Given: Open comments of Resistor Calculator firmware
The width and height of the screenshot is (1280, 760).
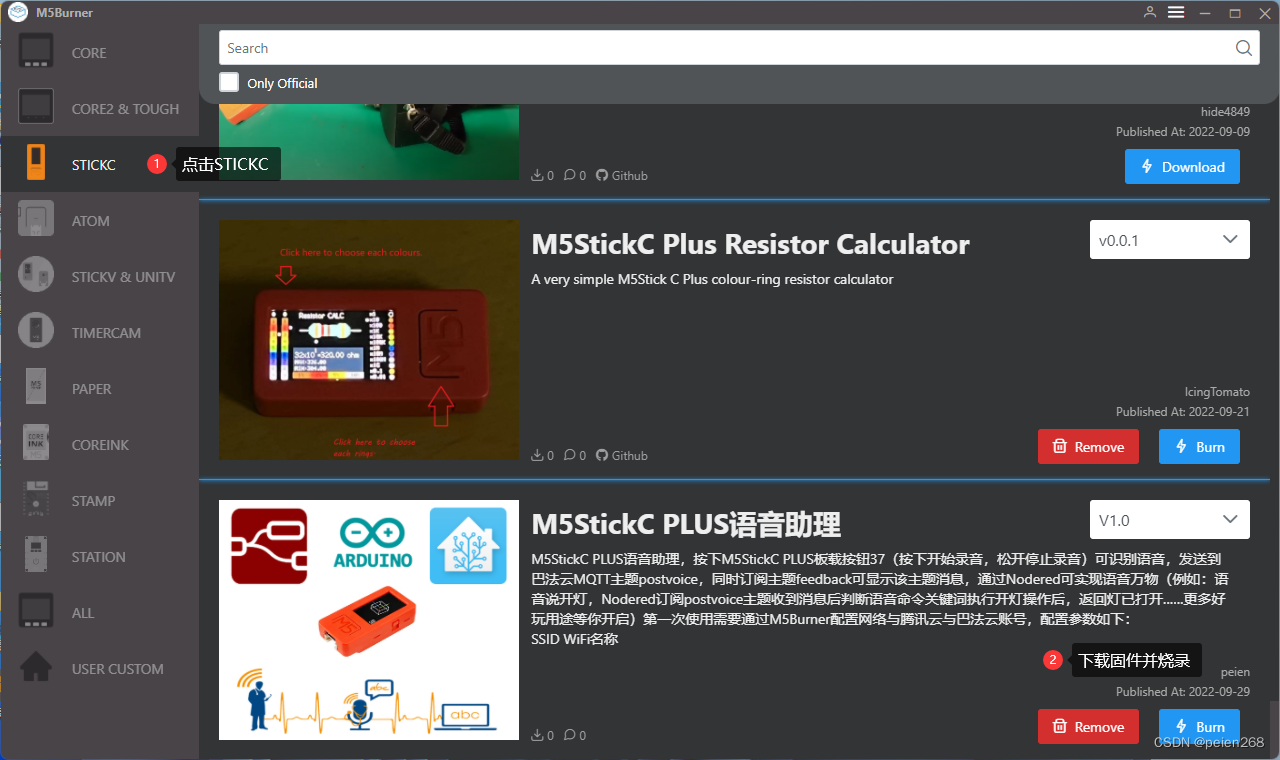Looking at the screenshot, I should click(574, 455).
